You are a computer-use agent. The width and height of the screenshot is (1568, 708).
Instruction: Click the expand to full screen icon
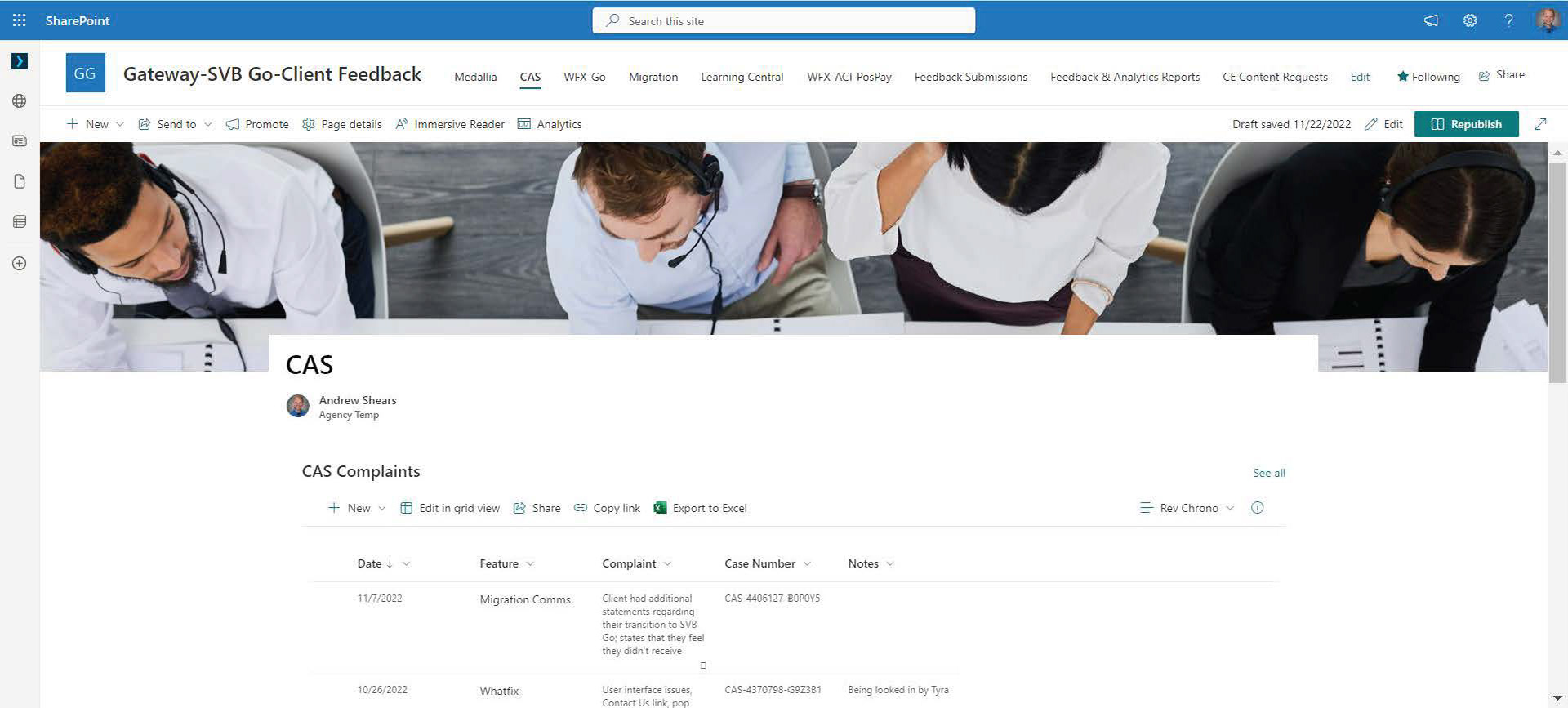(x=1540, y=124)
